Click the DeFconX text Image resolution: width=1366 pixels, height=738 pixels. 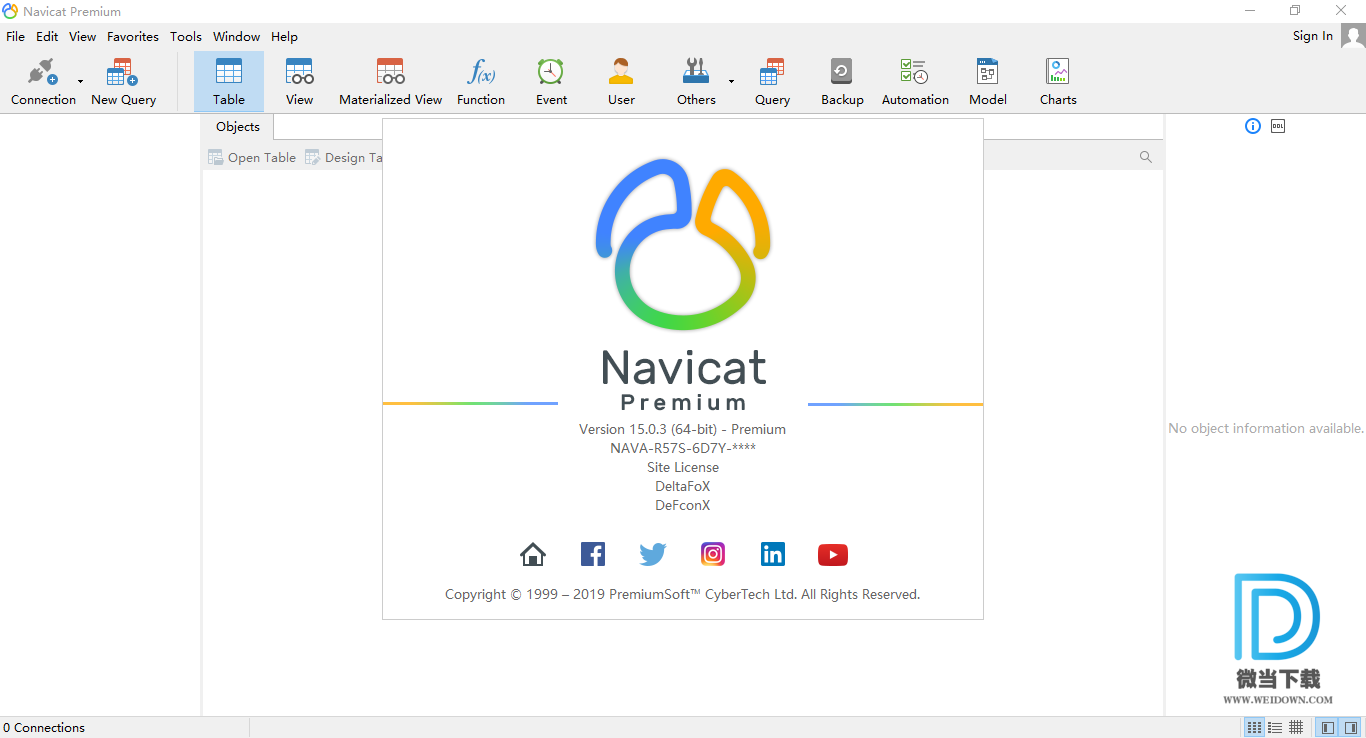(x=683, y=505)
